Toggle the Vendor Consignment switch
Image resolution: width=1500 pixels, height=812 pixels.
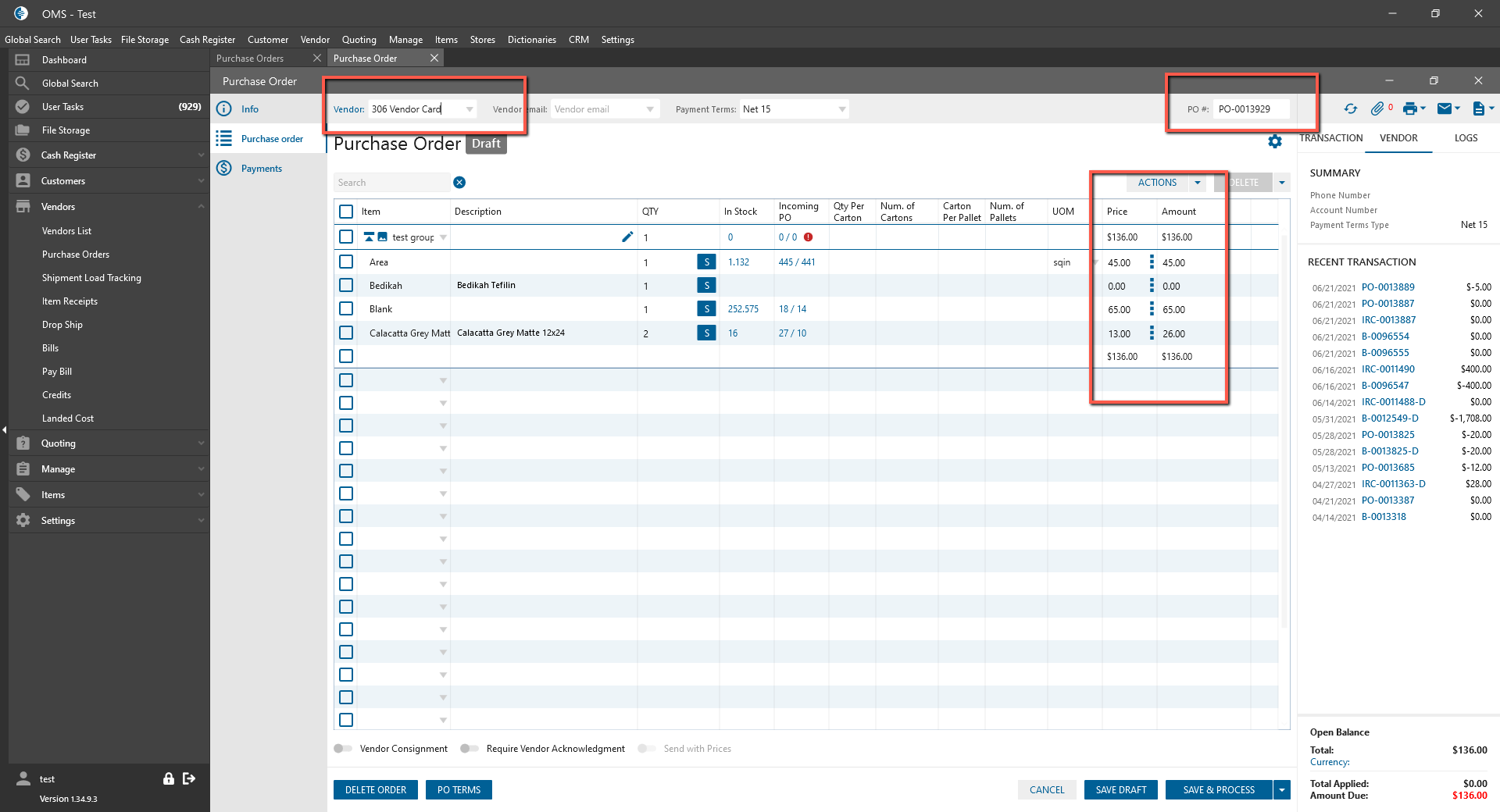343,749
